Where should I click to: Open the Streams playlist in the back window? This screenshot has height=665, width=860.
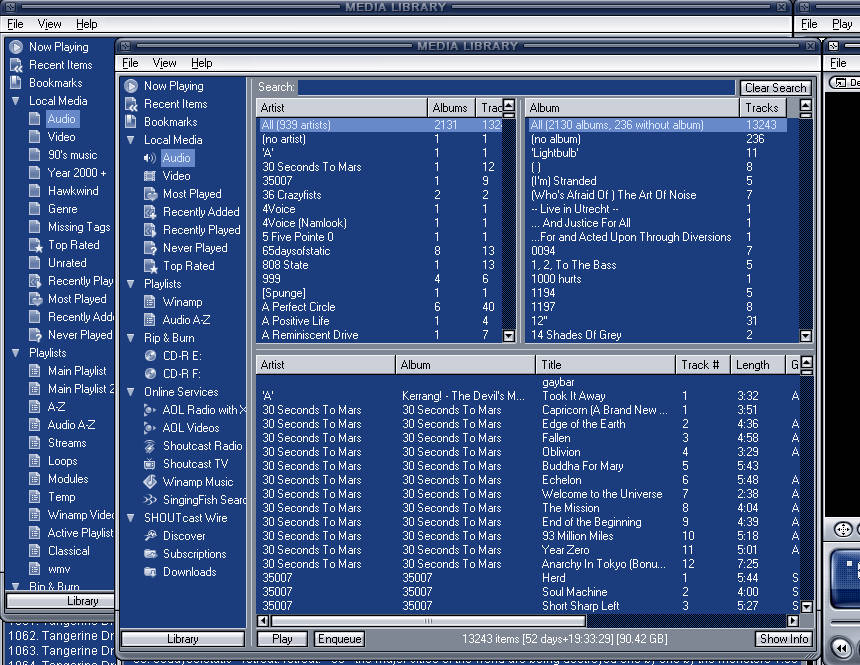(67, 443)
